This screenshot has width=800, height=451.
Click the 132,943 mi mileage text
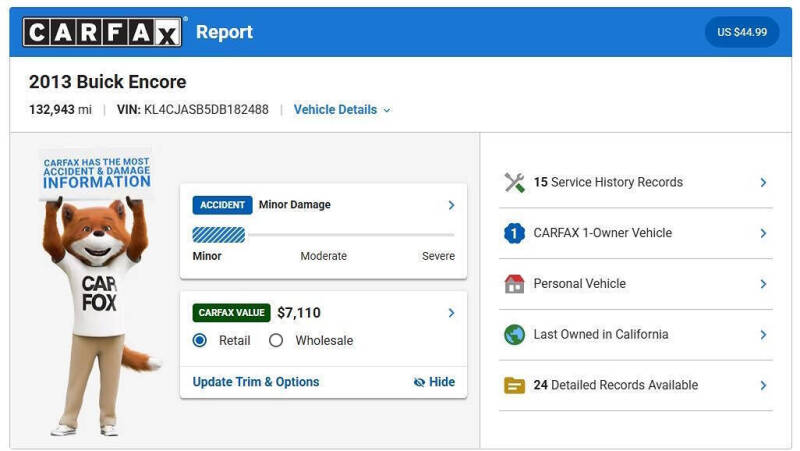pos(60,110)
